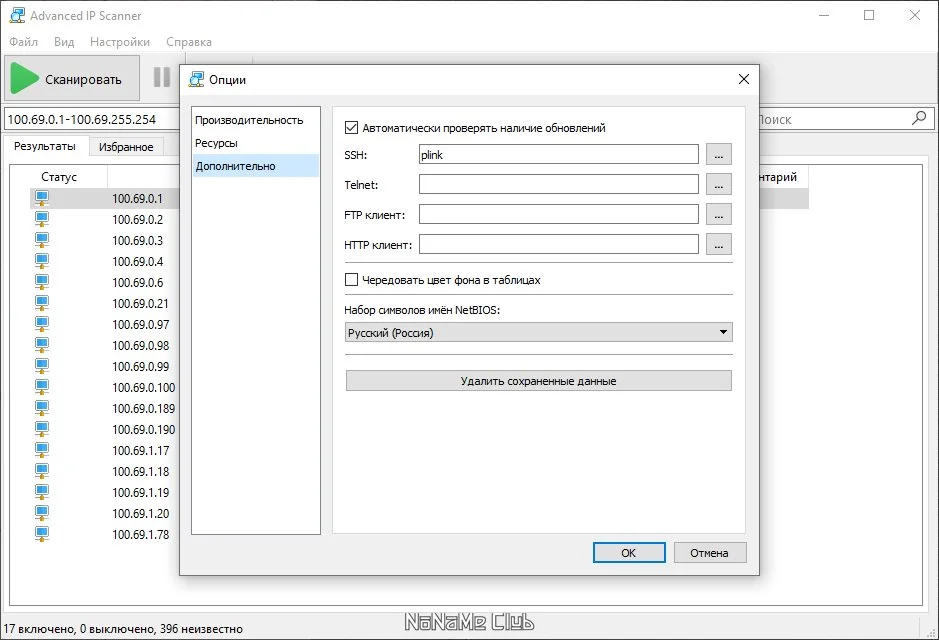Viewport: 939px width, 640px height.
Task: Select Дополнительно in options list
Action: [x=255, y=166]
